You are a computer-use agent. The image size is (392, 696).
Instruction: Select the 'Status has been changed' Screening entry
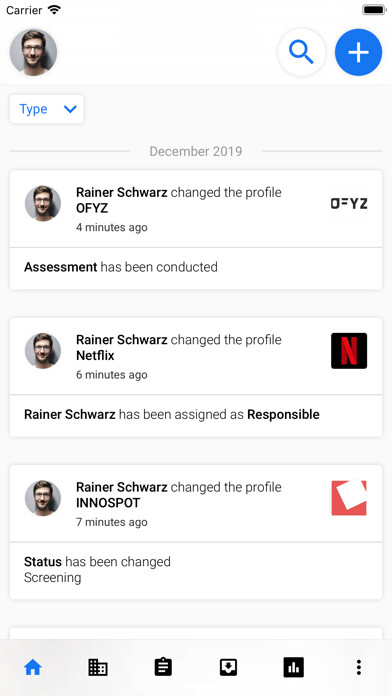point(196,570)
